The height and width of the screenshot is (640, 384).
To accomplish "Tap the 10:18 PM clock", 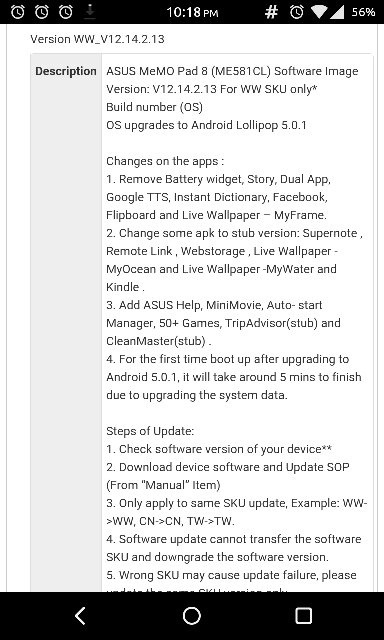I will pos(192,13).
